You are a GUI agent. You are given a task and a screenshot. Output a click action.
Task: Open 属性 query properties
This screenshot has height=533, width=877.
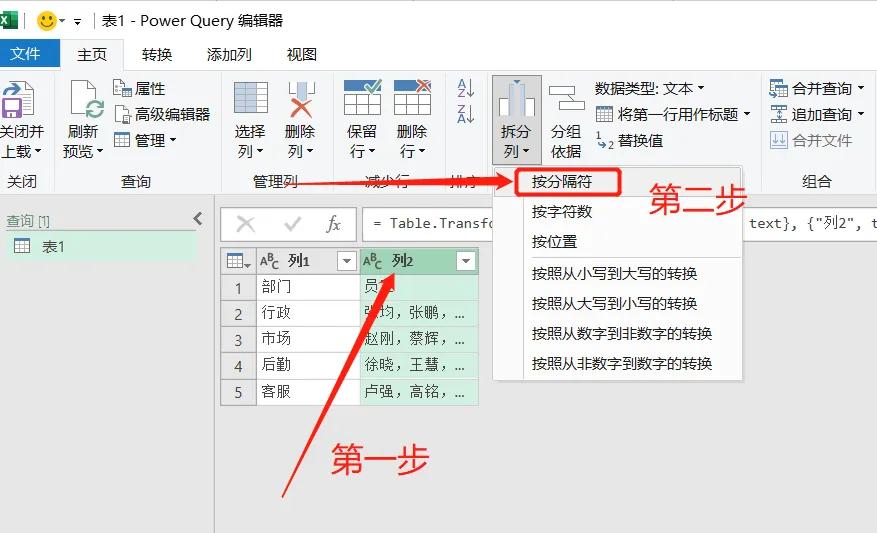[x=139, y=88]
